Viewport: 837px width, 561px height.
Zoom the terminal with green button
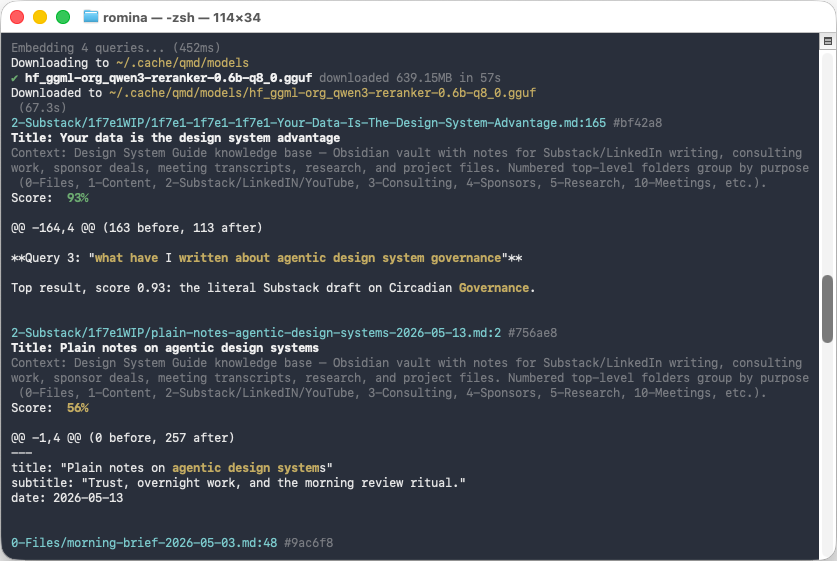click(63, 17)
